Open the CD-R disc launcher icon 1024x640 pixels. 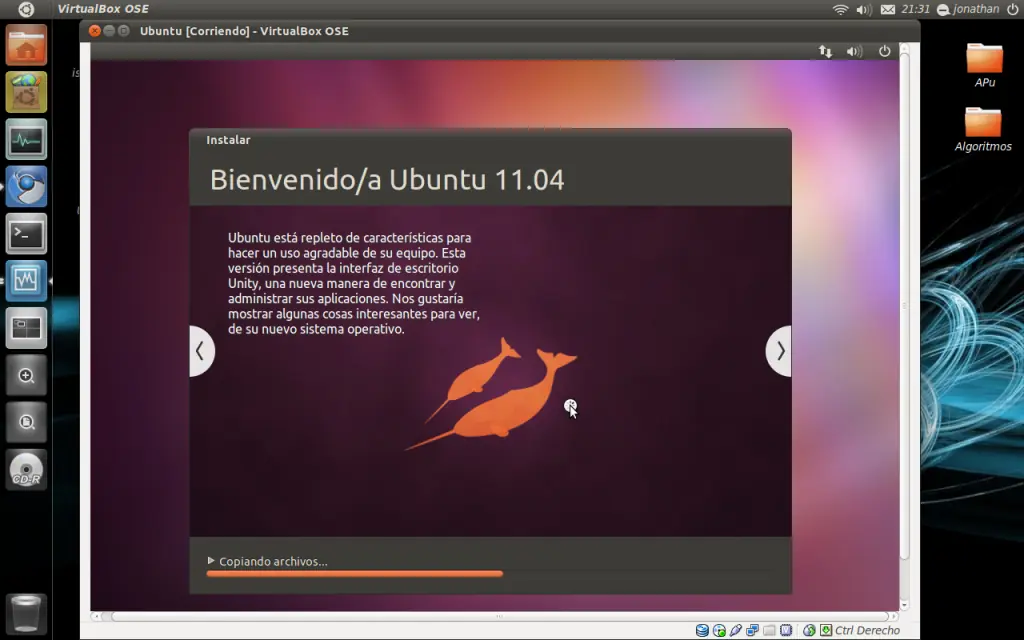tap(26, 469)
